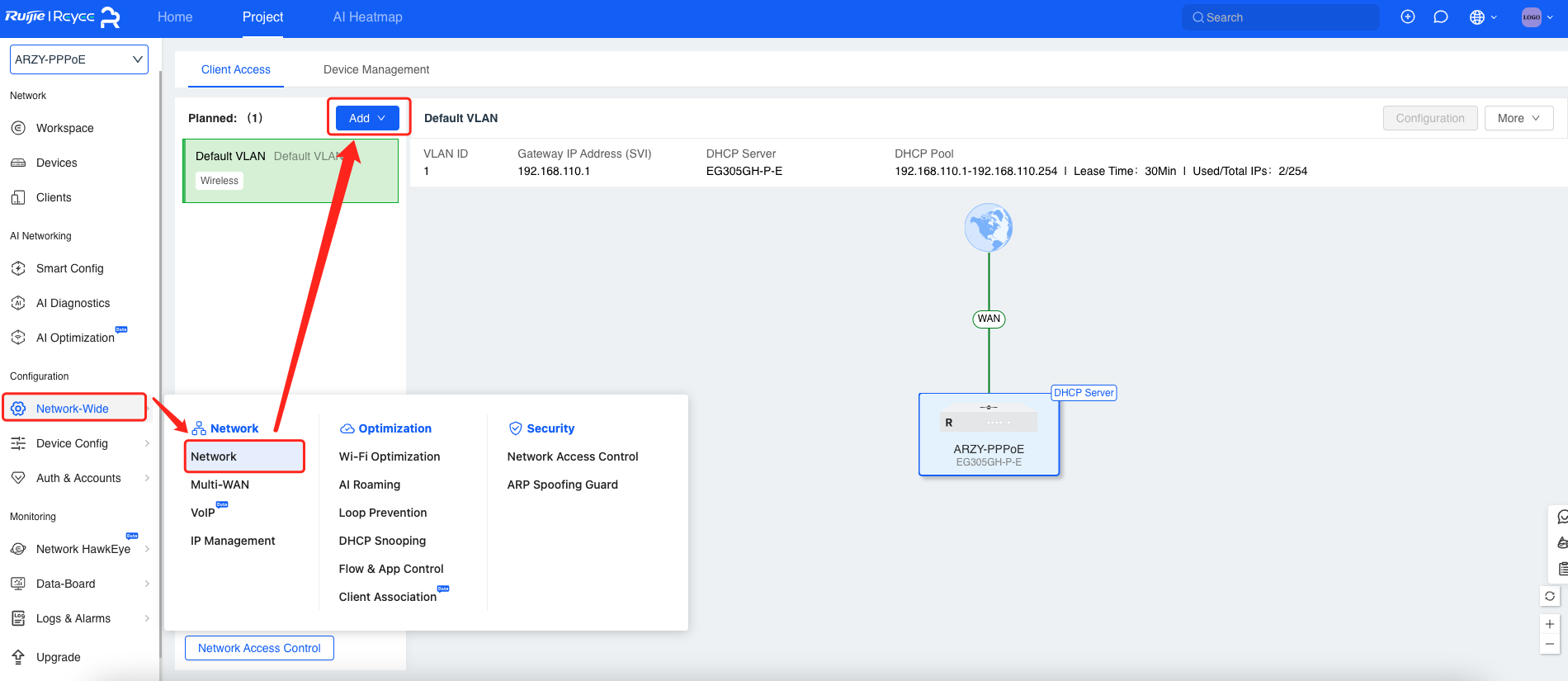Expand Network HawkEye submenu chevron
Image resolution: width=1568 pixels, height=681 pixels.
point(147,549)
